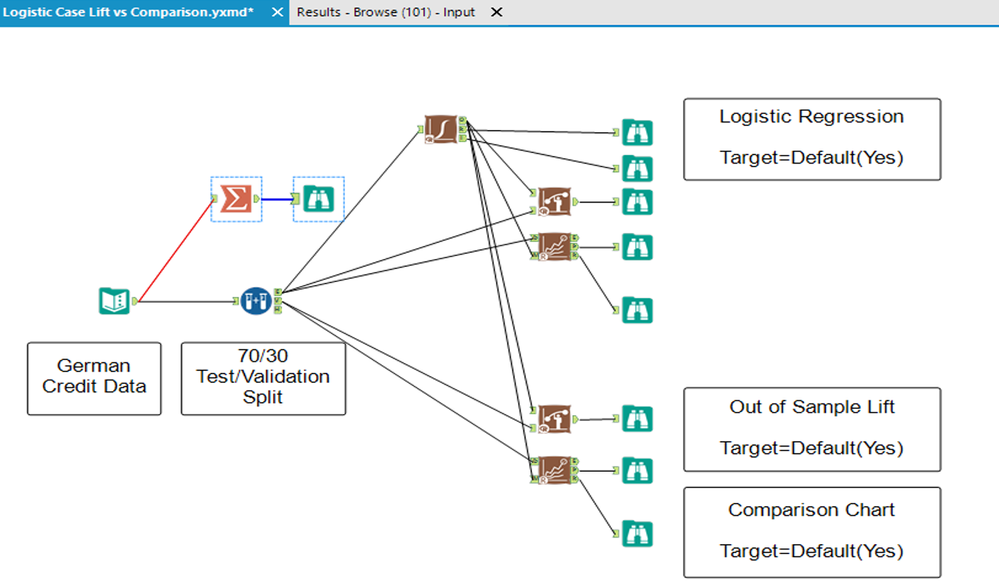Select the Browse tool after the upper Lift Chart

pos(637,202)
